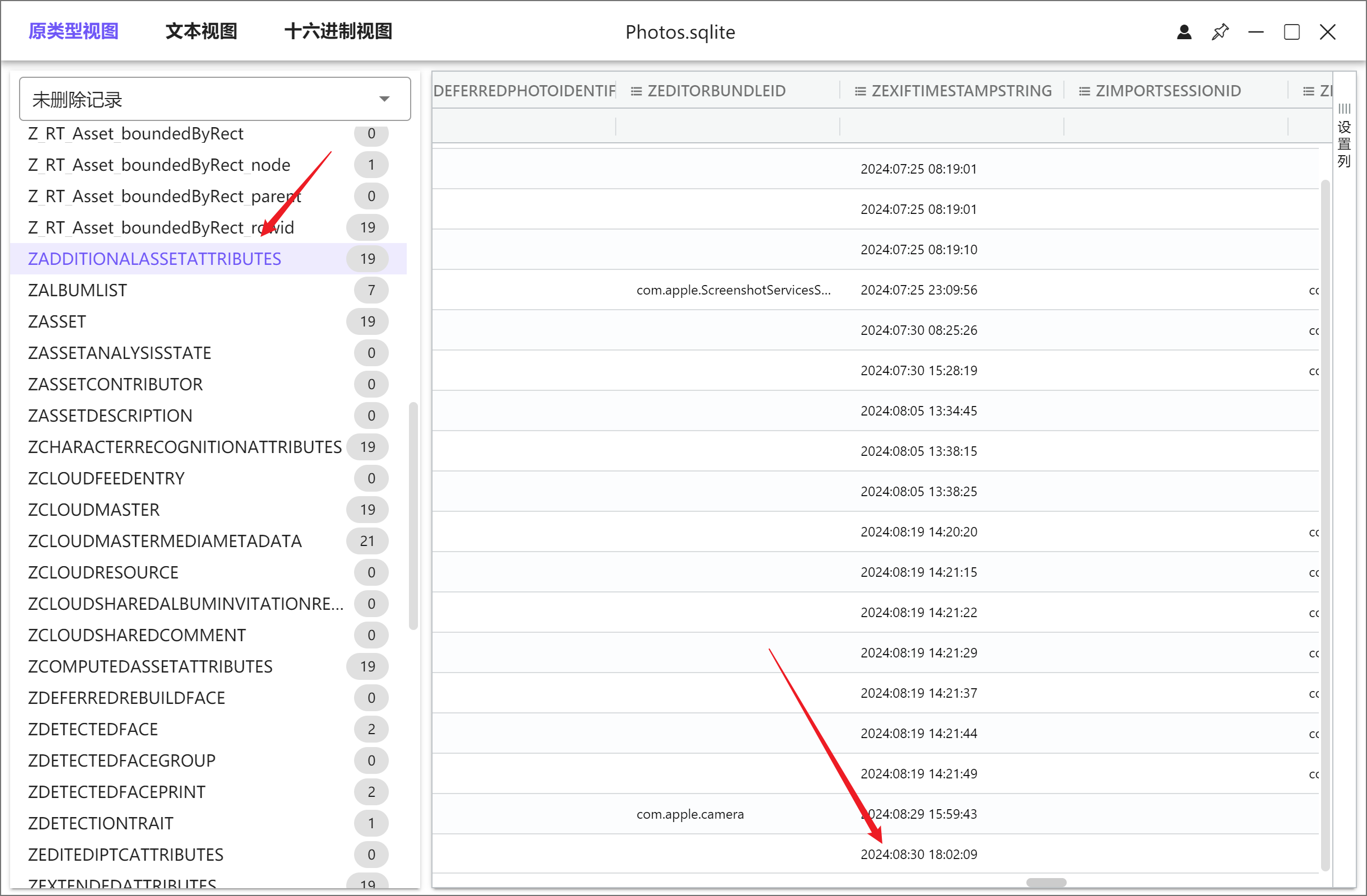
Task: Minimize the Photos.sqlite window
Action: (x=1256, y=31)
